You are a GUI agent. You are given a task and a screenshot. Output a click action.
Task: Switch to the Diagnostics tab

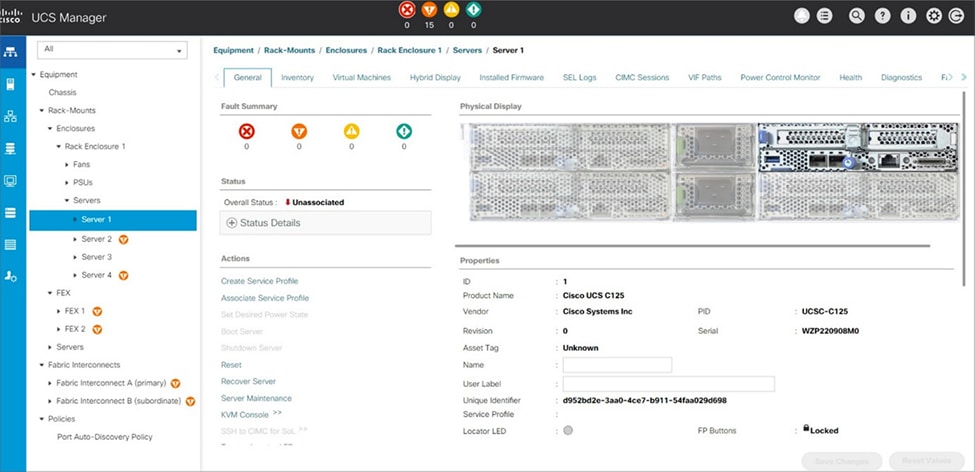(901, 78)
